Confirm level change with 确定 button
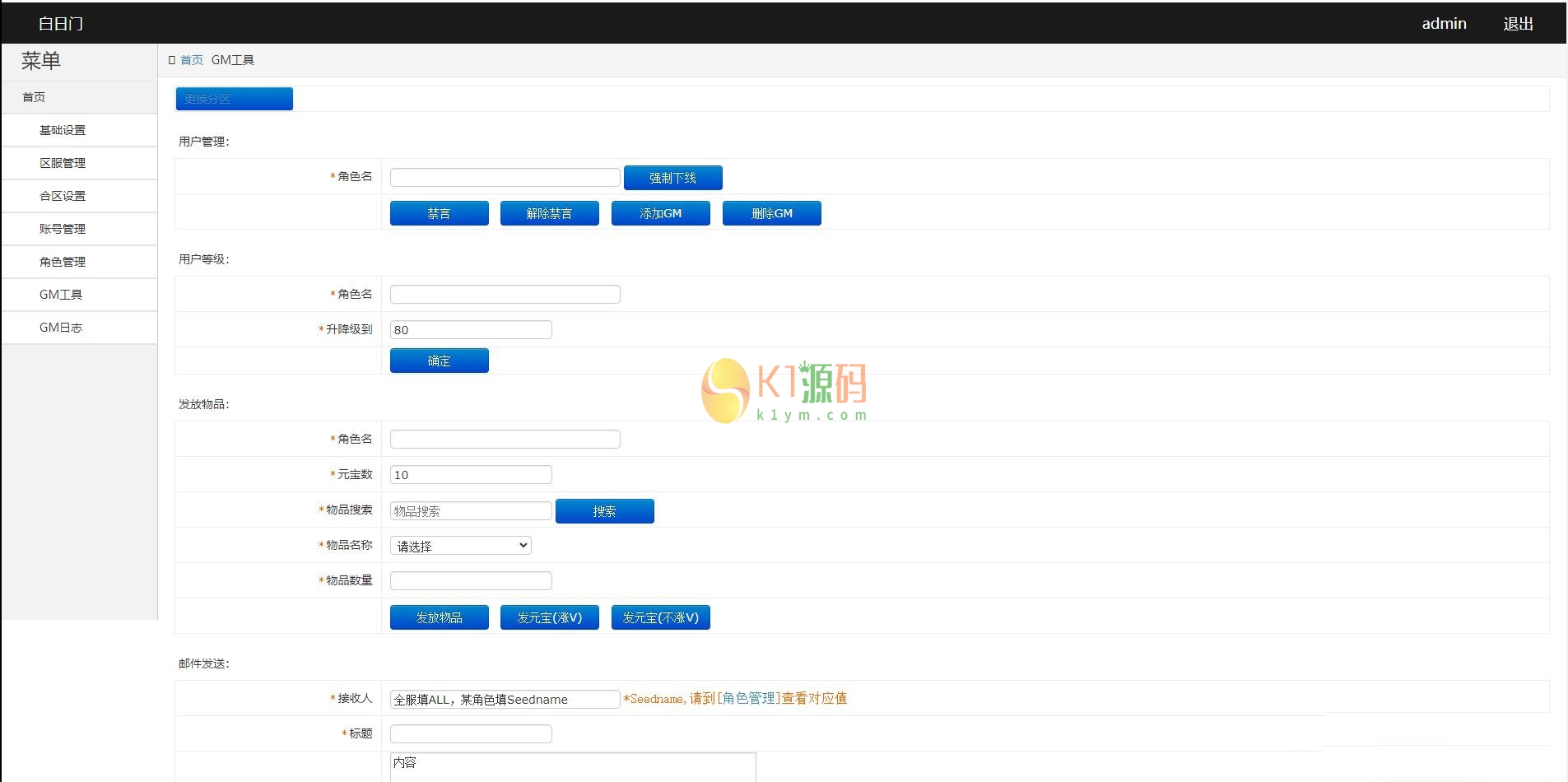Image resolution: width=1568 pixels, height=782 pixels. pyautogui.click(x=439, y=361)
